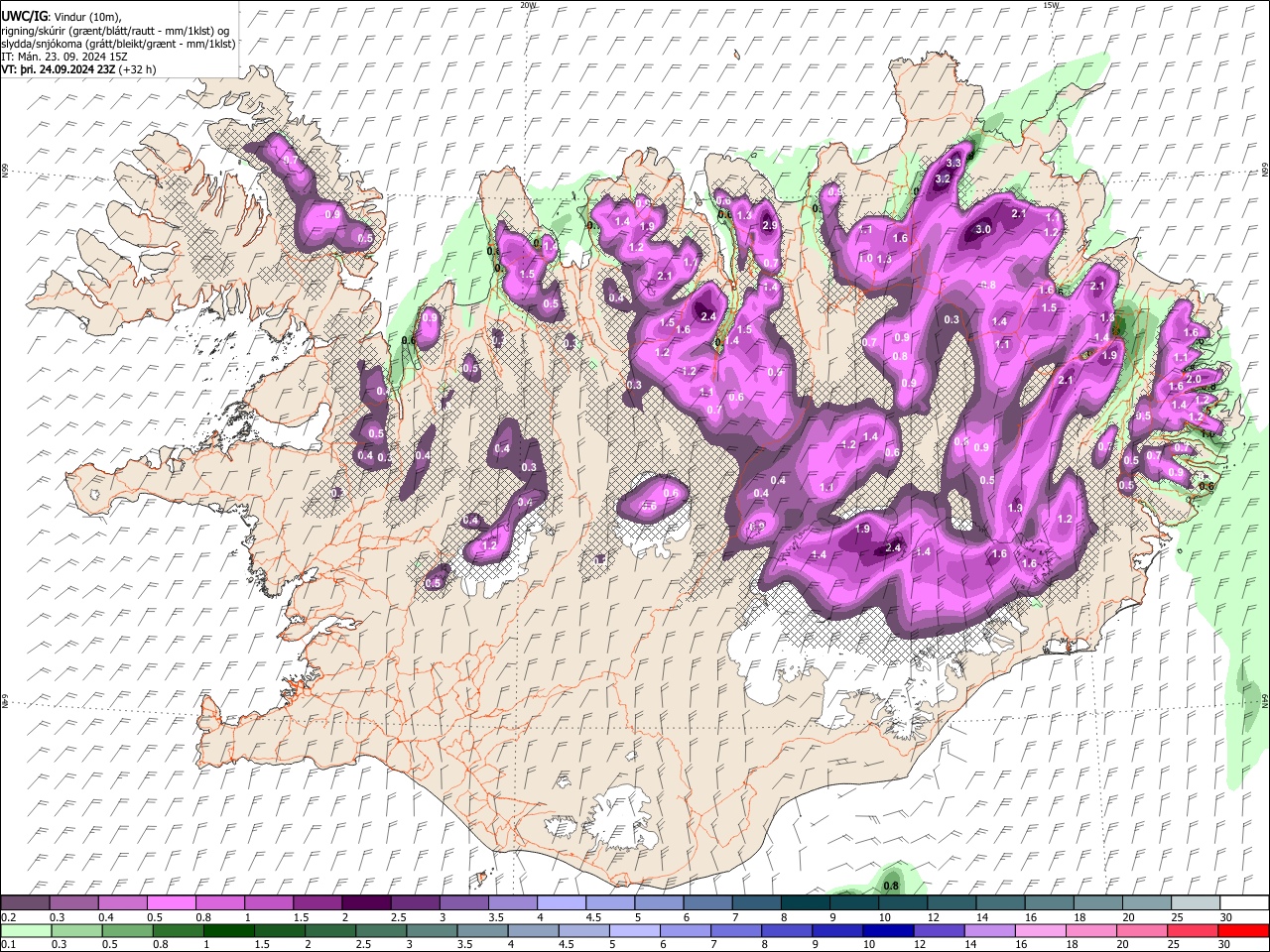Pick rain legend swatch between 14 and 16
Image resolution: width=1270 pixels, height=952 pixels.
tap(992, 930)
